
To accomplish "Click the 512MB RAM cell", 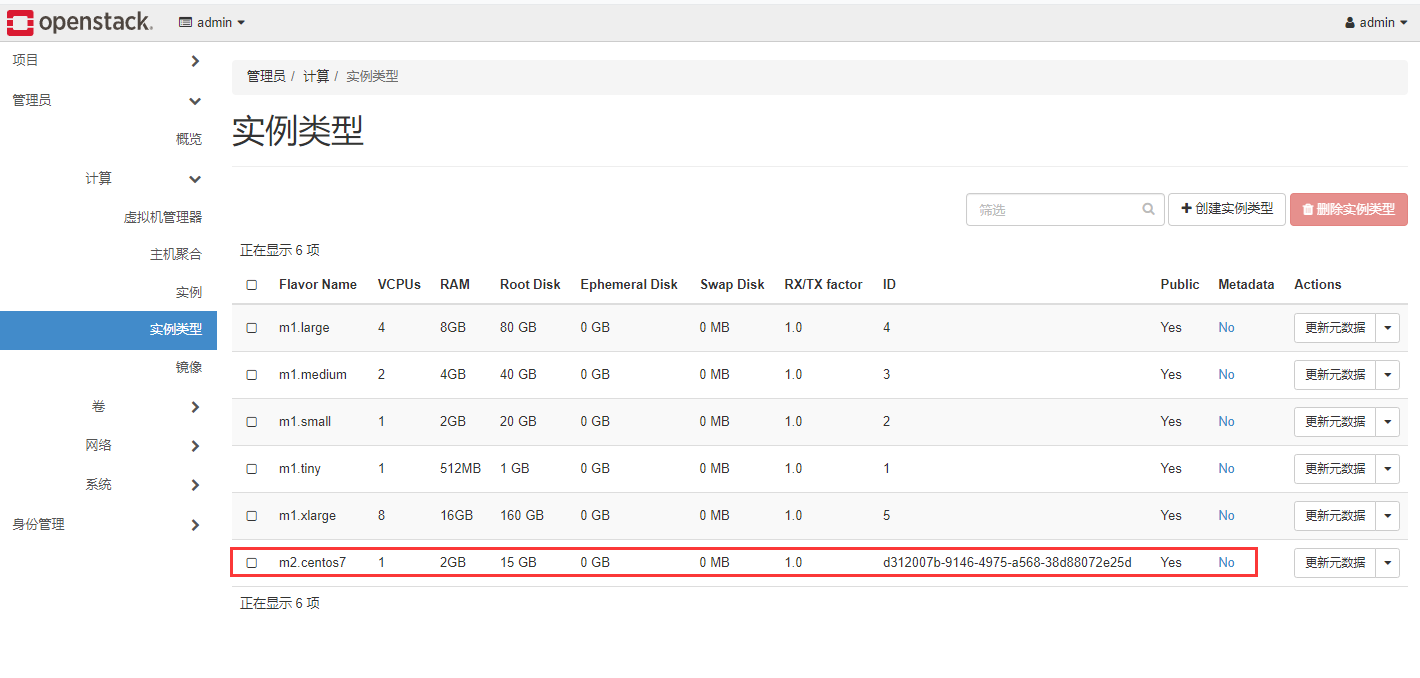I will 460,469.
